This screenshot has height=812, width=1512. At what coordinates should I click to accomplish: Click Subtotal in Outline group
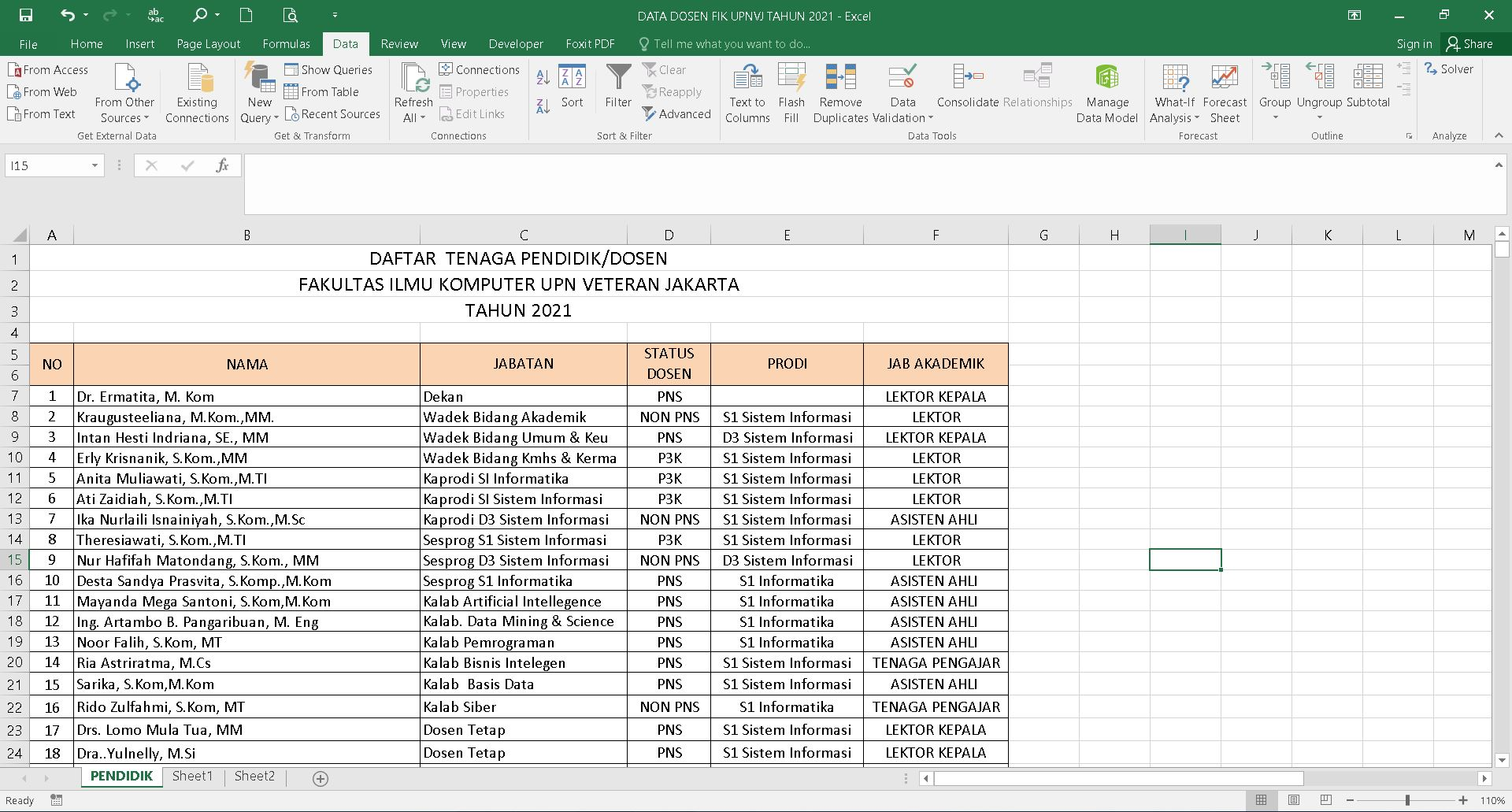[1368, 87]
